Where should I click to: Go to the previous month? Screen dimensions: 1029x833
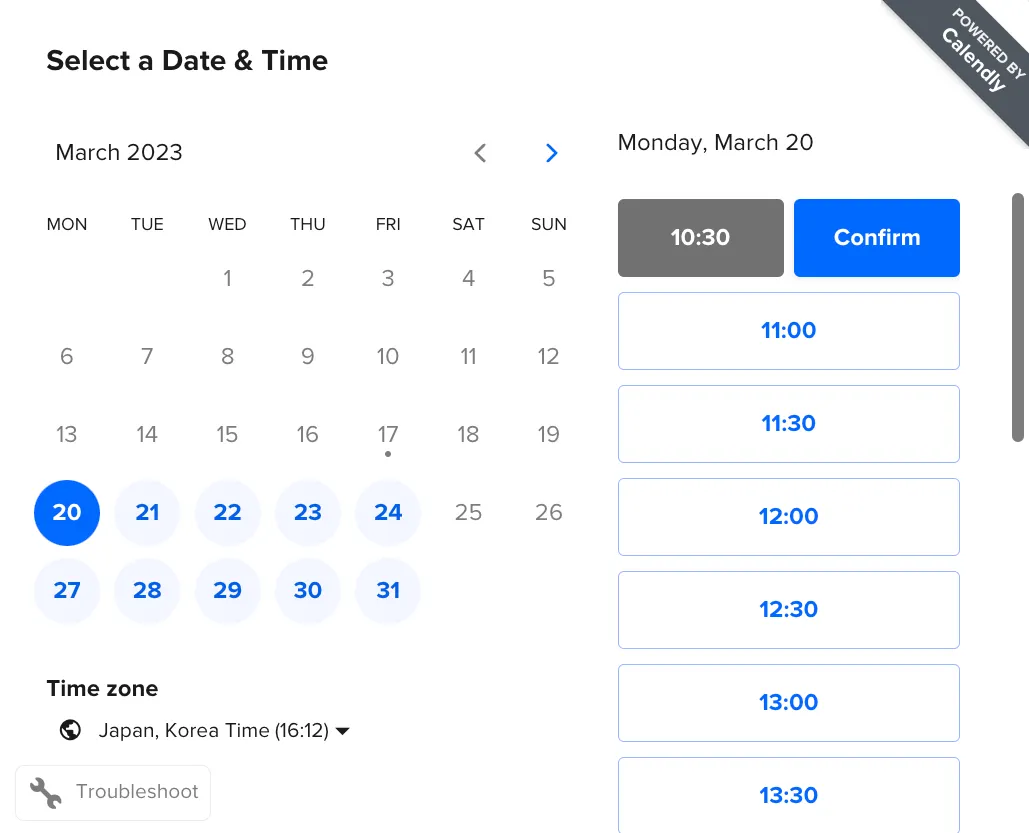tap(480, 153)
